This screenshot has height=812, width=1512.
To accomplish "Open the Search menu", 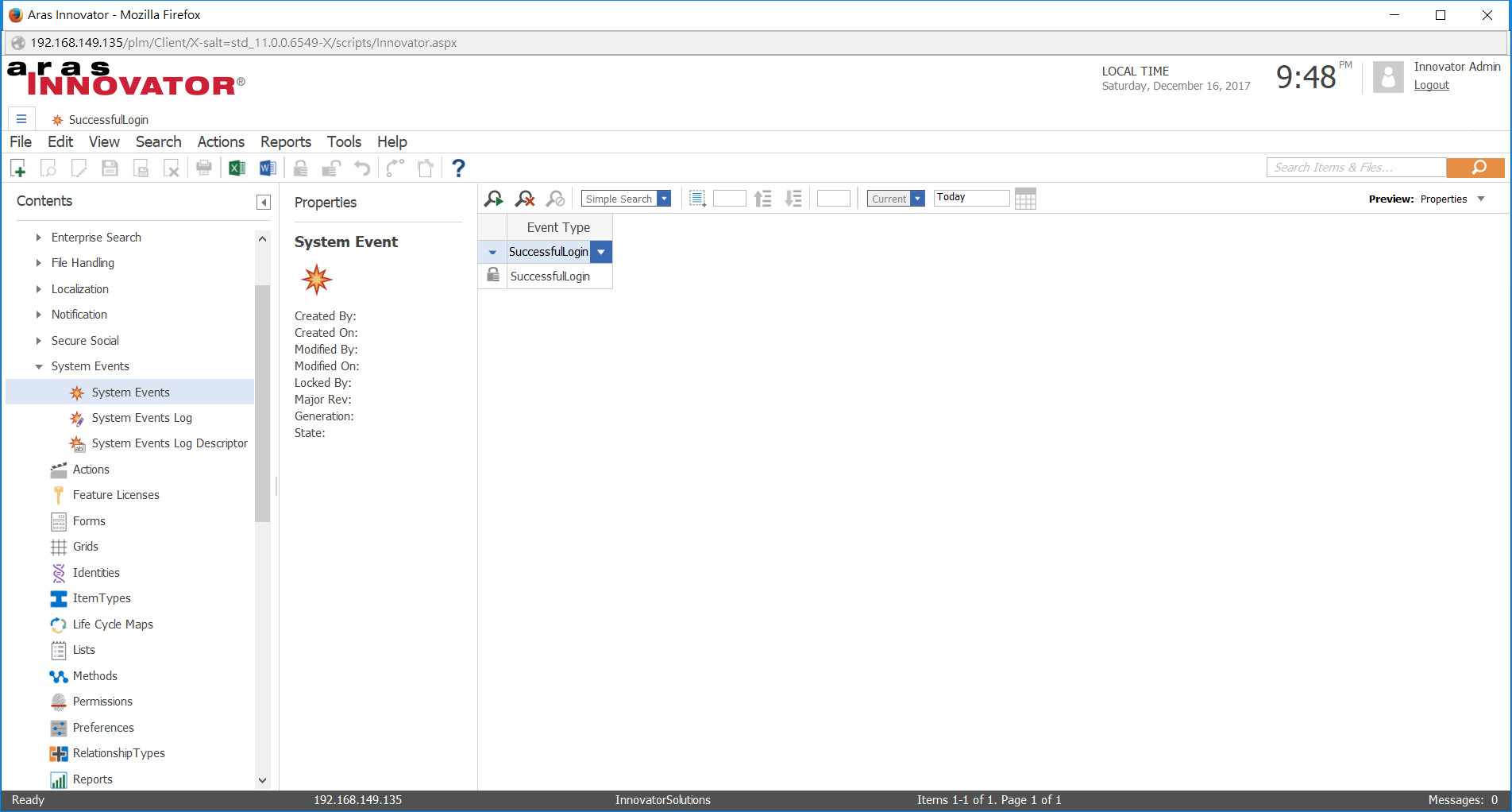I will click(158, 141).
